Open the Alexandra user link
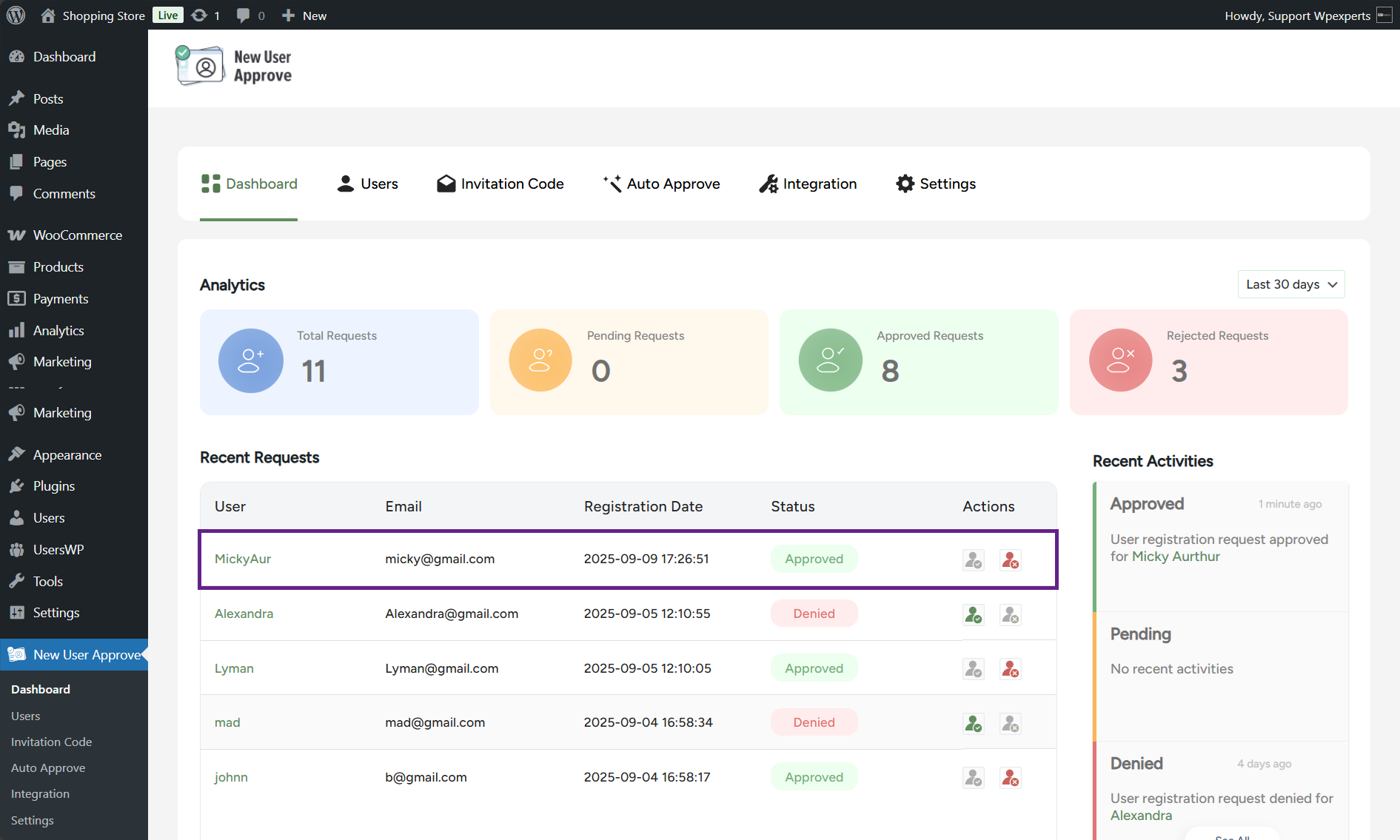This screenshot has height=840, width=1400. (244, 614)
